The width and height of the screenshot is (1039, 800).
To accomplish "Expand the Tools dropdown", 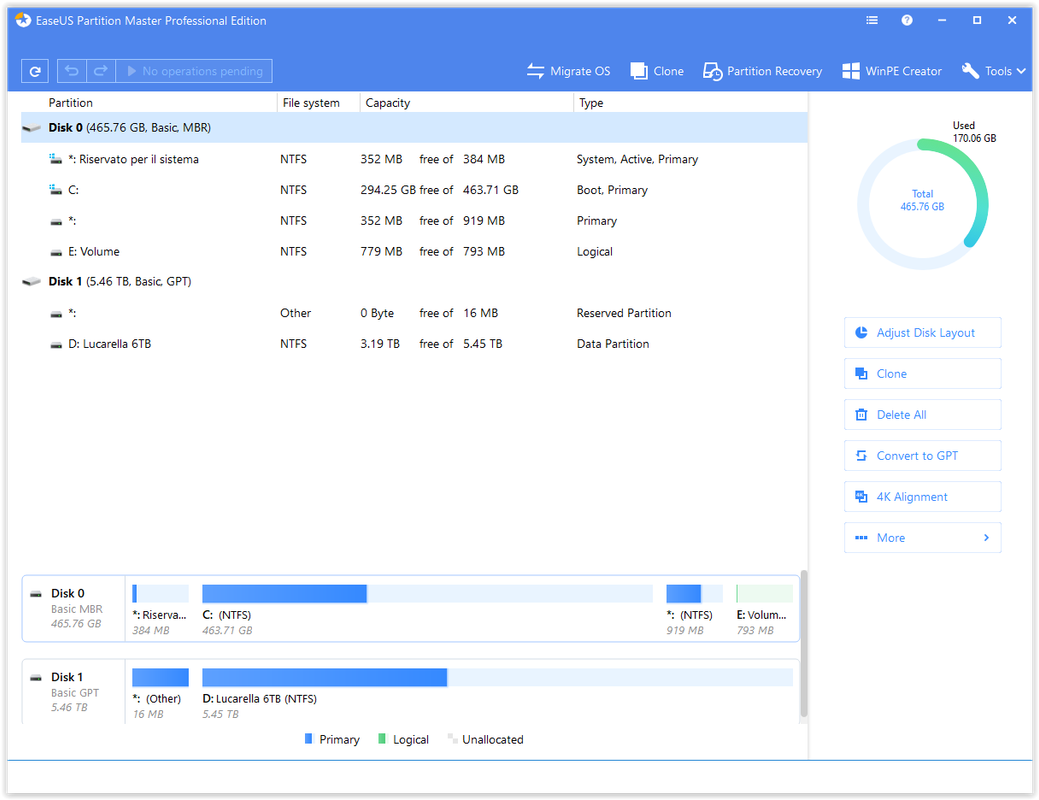I will click(993, 71).
